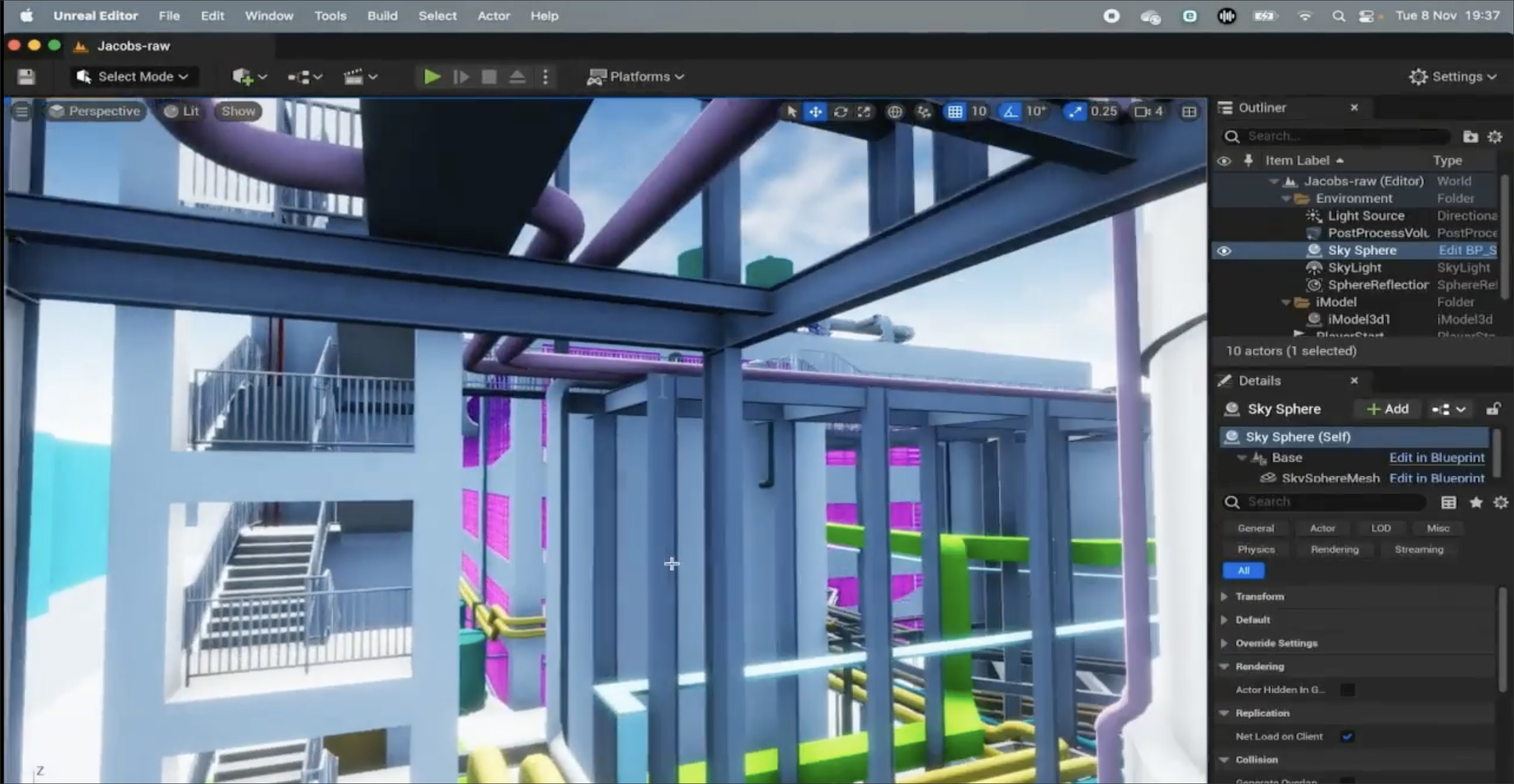The height and width of the screenshot is (784, 1514).
Task: Change grid snap value 10
Action: [979, 112]
